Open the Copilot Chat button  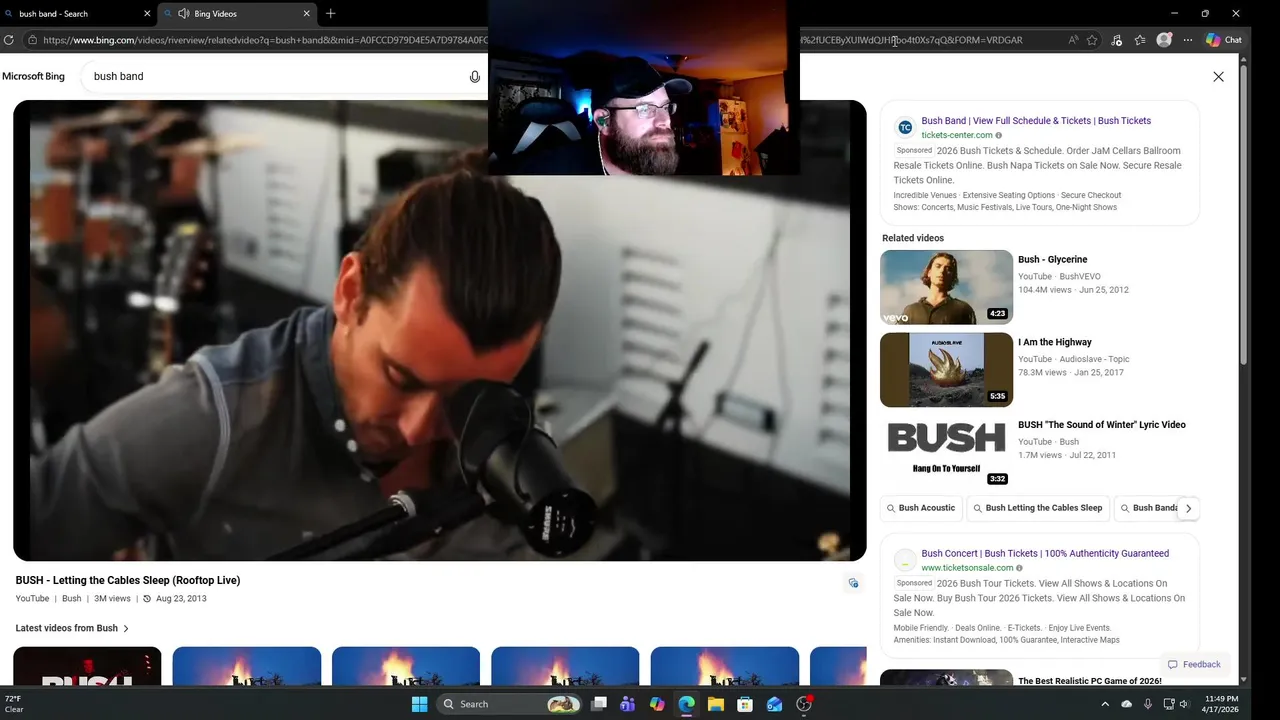(1223, 40)
